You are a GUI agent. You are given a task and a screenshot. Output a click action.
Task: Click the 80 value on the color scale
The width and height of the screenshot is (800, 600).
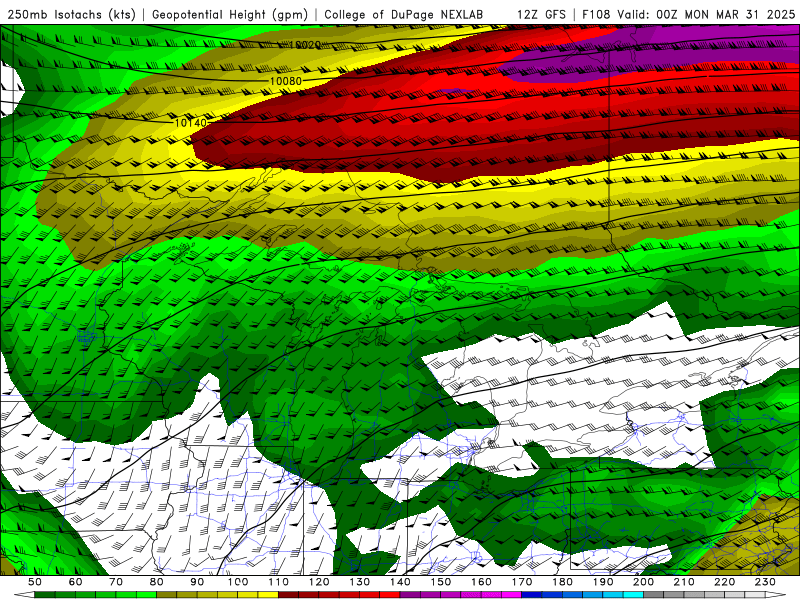click(157, 582)
